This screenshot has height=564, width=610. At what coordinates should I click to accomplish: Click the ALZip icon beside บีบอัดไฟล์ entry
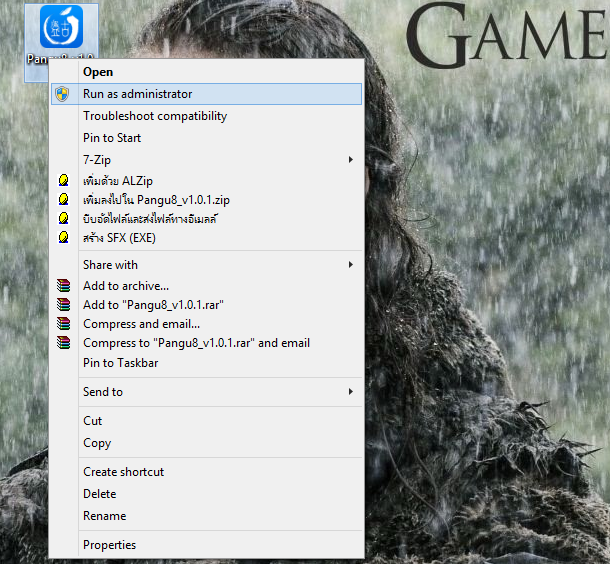click(x=63, y=219)
